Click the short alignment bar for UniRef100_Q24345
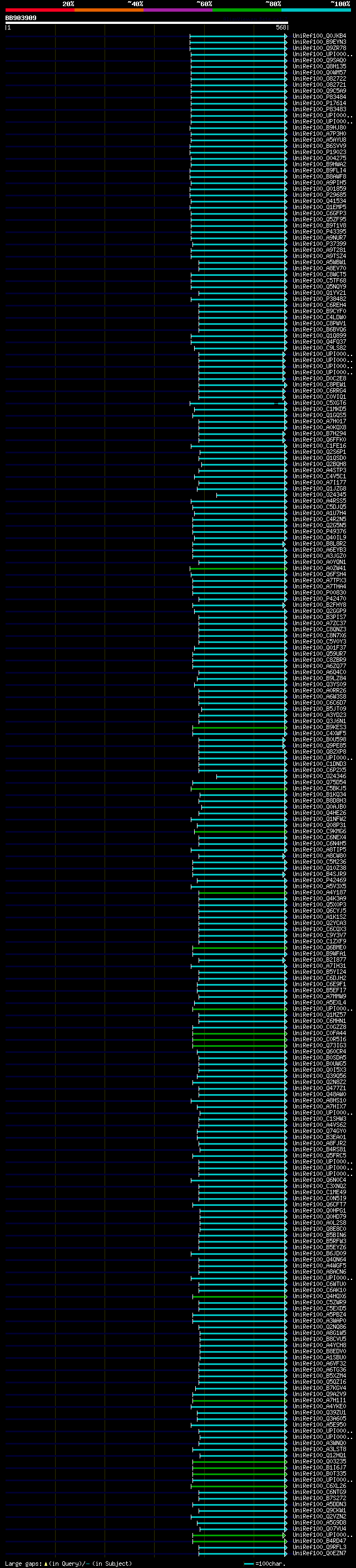This screenshot has height=1568, width=356. [x=251, y=495]
